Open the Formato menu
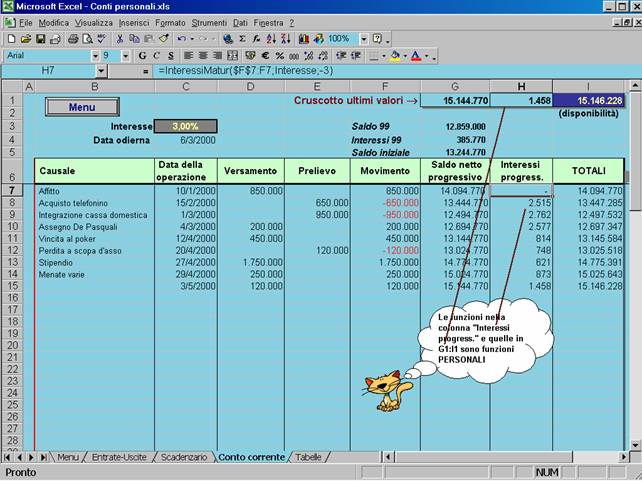 coord(170,22)
